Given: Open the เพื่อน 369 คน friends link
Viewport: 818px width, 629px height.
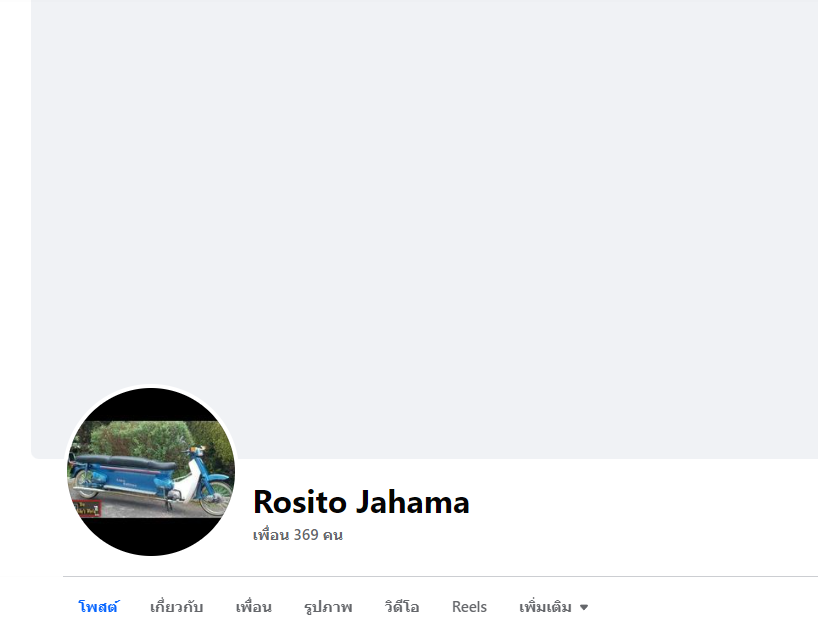Looking at the screenshot, I should pyautogui.click(x=297, y=535).
